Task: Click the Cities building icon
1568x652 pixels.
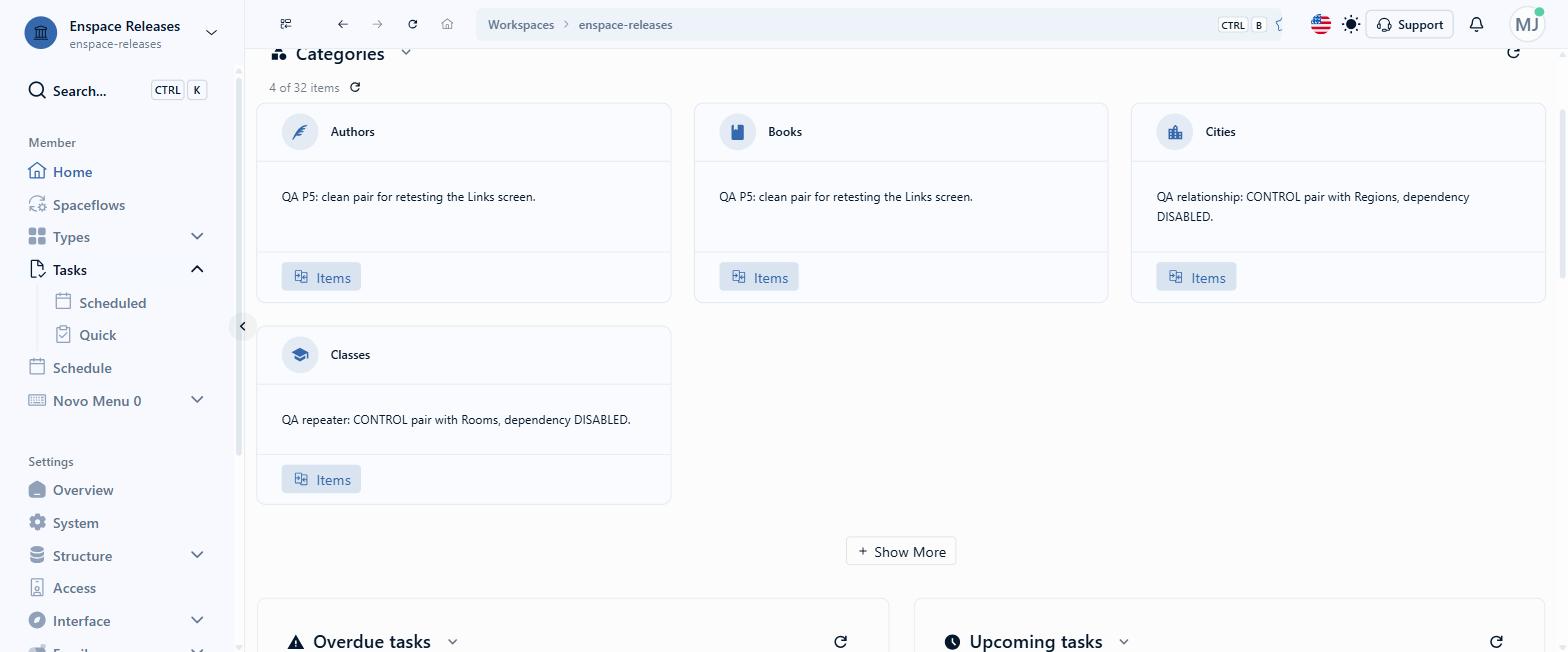Action: pyautogui.click(x=1175, y=132)
